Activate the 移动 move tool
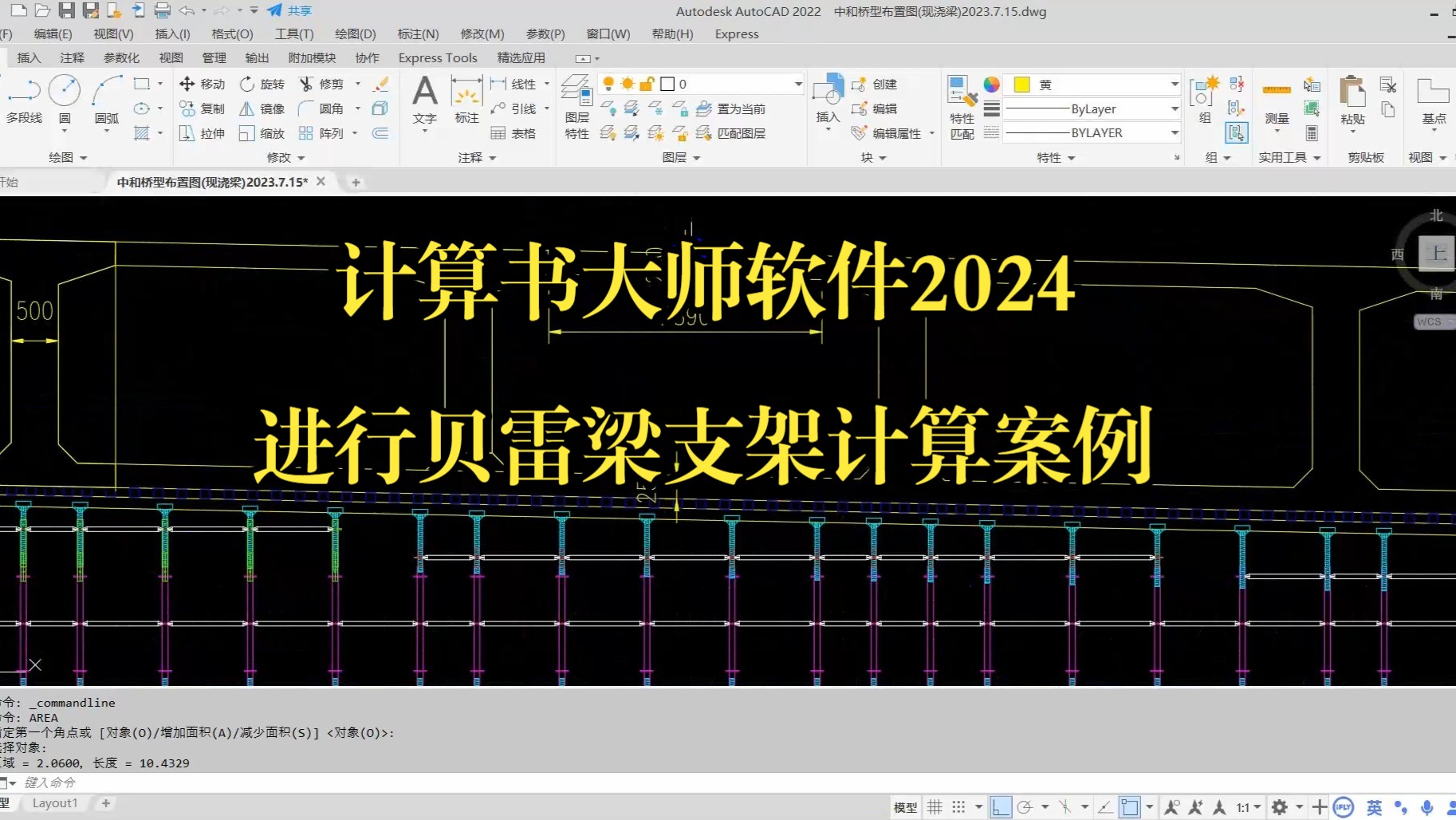Image resolution: width=1456 pixels, height=820 pixels. [x=203, y=84]
